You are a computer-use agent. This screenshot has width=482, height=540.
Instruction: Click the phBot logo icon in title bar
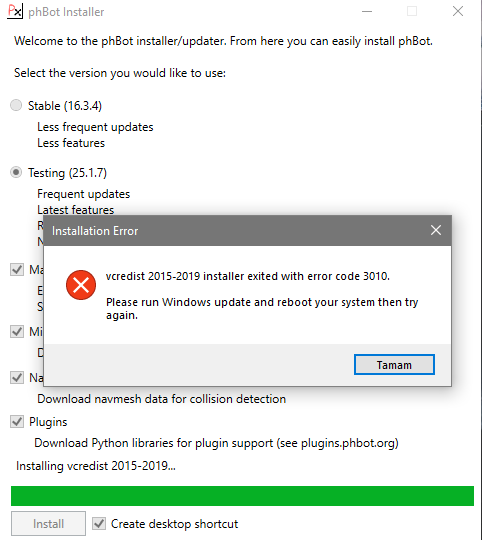click(x=15, y=11)
